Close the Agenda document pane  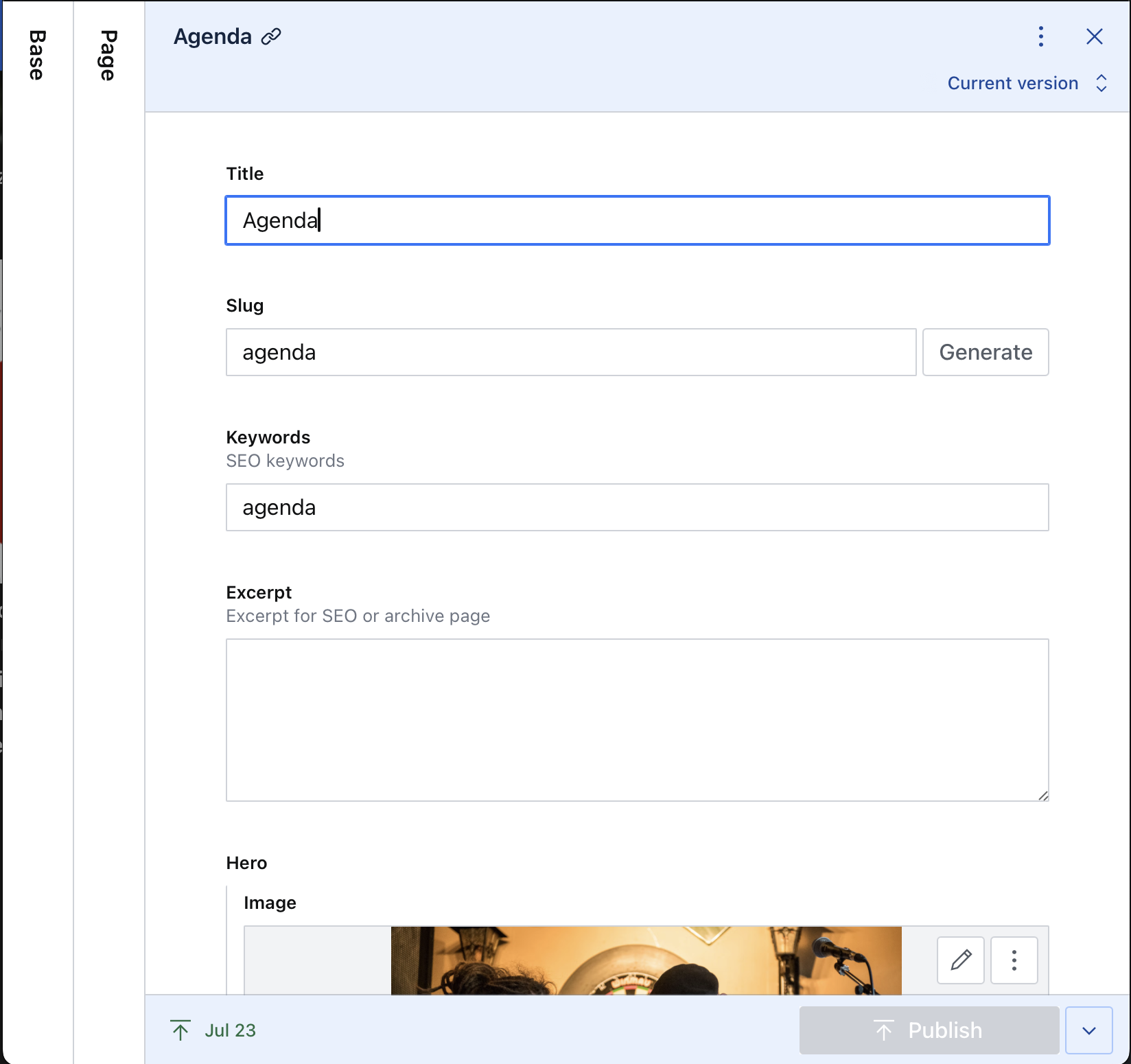coord(1095,36)
